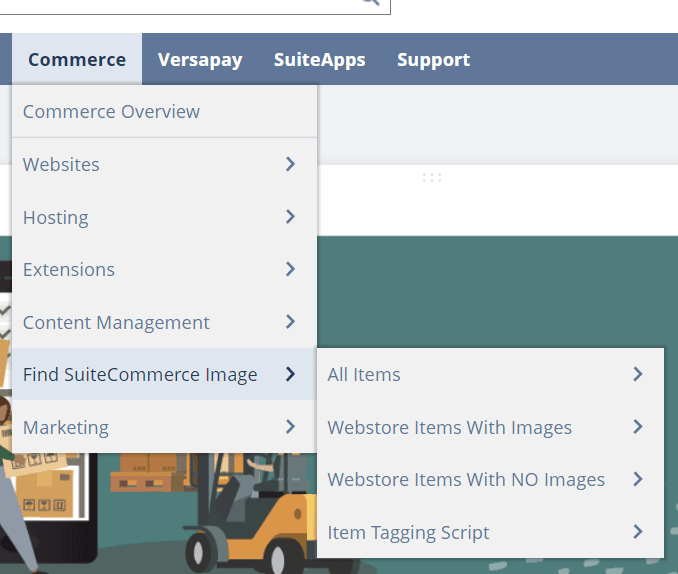Choose Webstore Items With NO Images
The width and height of the screenshot is (678, 574).
tap(490, 480)
